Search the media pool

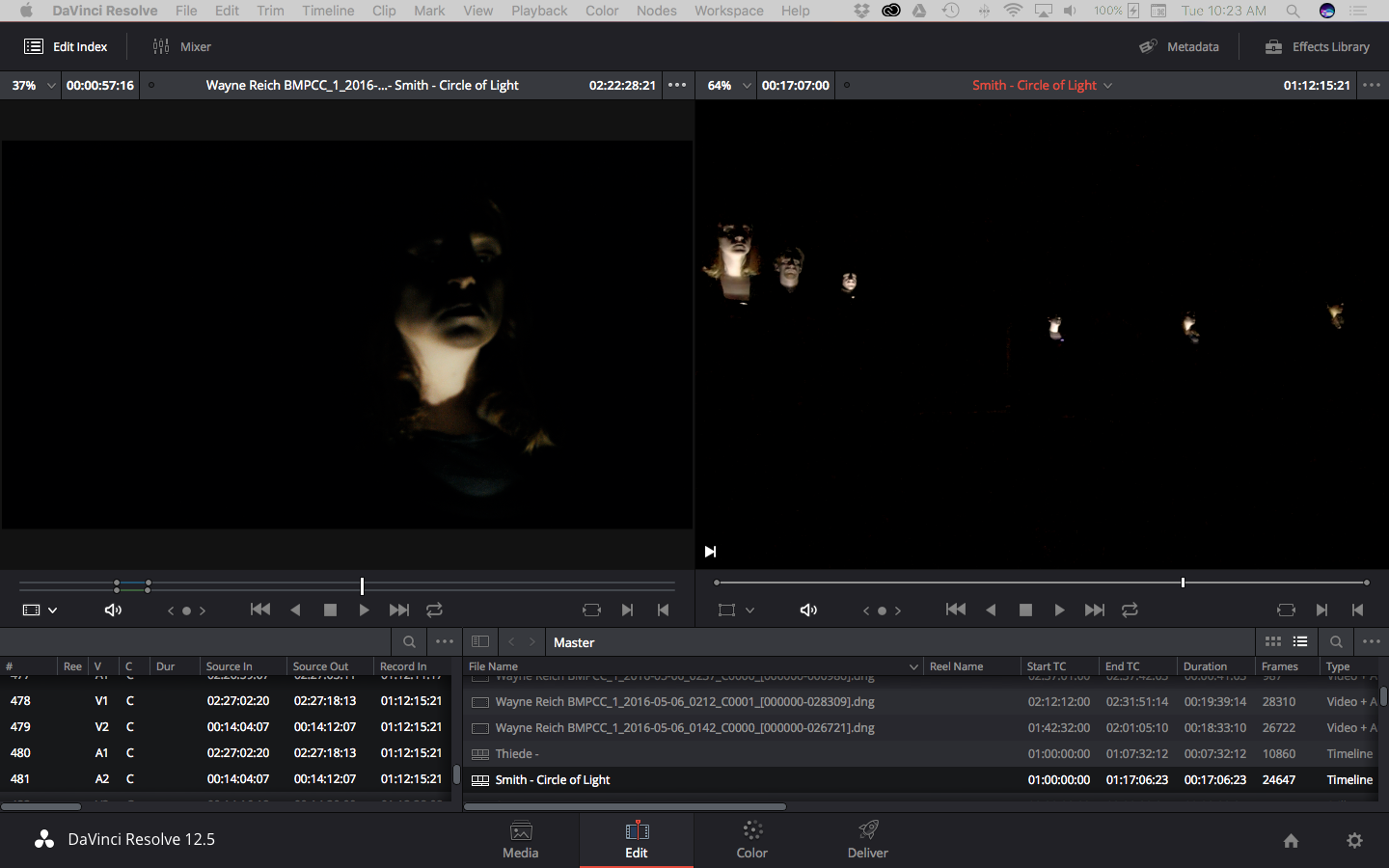tap(1336, 641)
